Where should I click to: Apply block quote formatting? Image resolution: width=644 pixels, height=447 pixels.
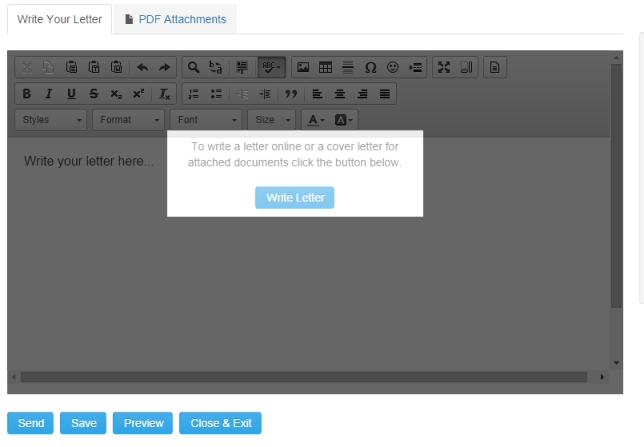click(x=291, y=94)
